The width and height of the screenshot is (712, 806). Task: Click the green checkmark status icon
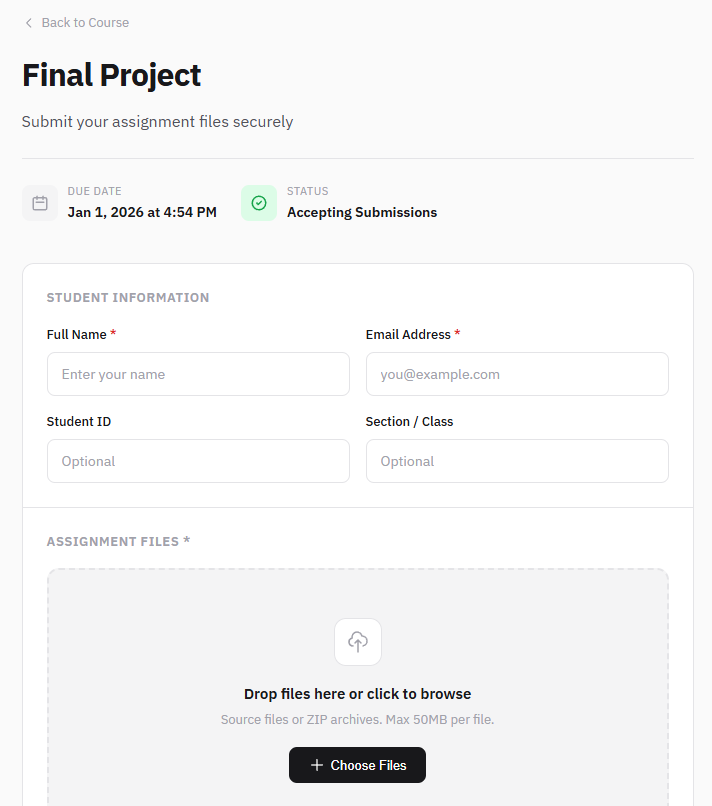pyautogui.click(x=258, y=202)
